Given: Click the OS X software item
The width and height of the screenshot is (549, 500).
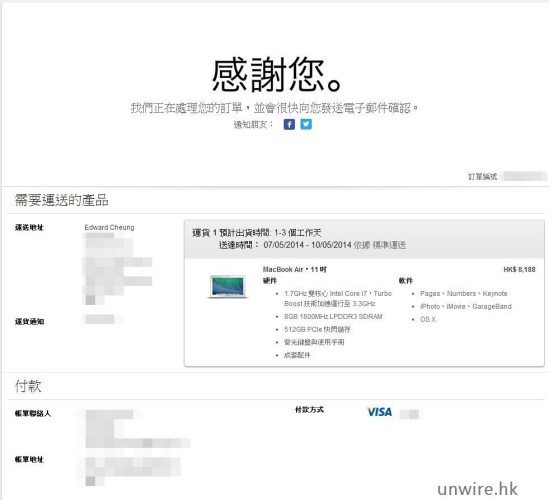Looking at the screenshot, I should click(x=428, y=319).
